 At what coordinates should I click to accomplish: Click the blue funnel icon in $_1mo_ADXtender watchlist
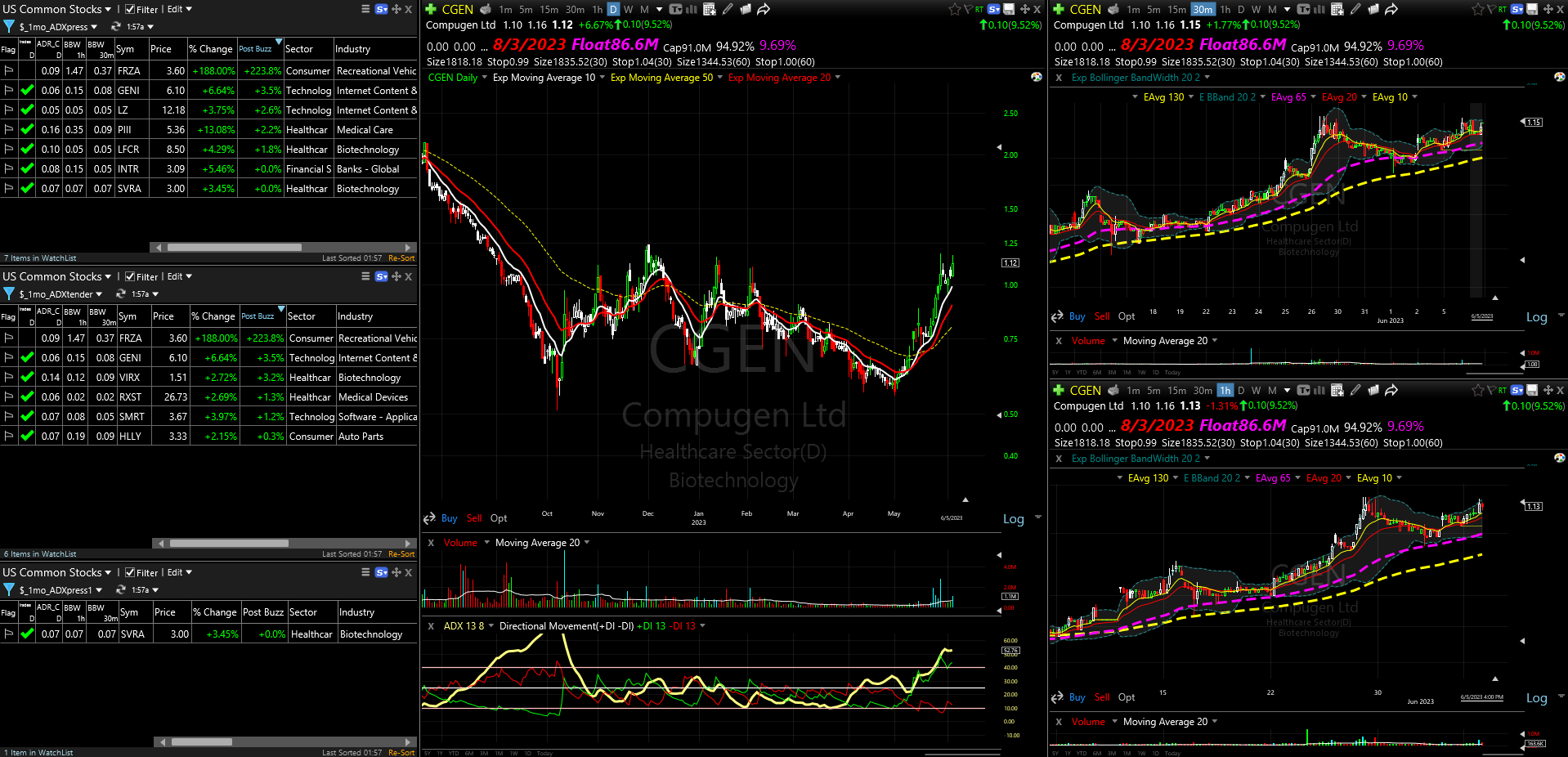tap(8, 293)
